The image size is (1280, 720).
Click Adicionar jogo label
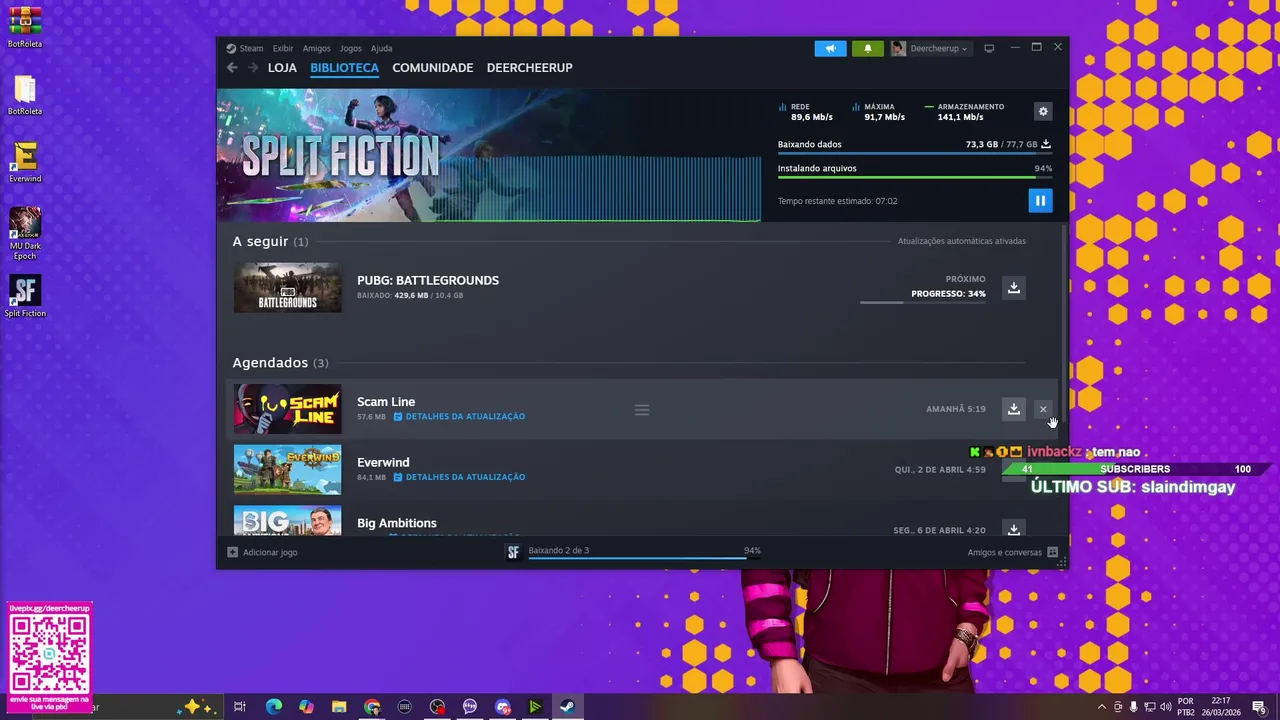pos(270,552)
